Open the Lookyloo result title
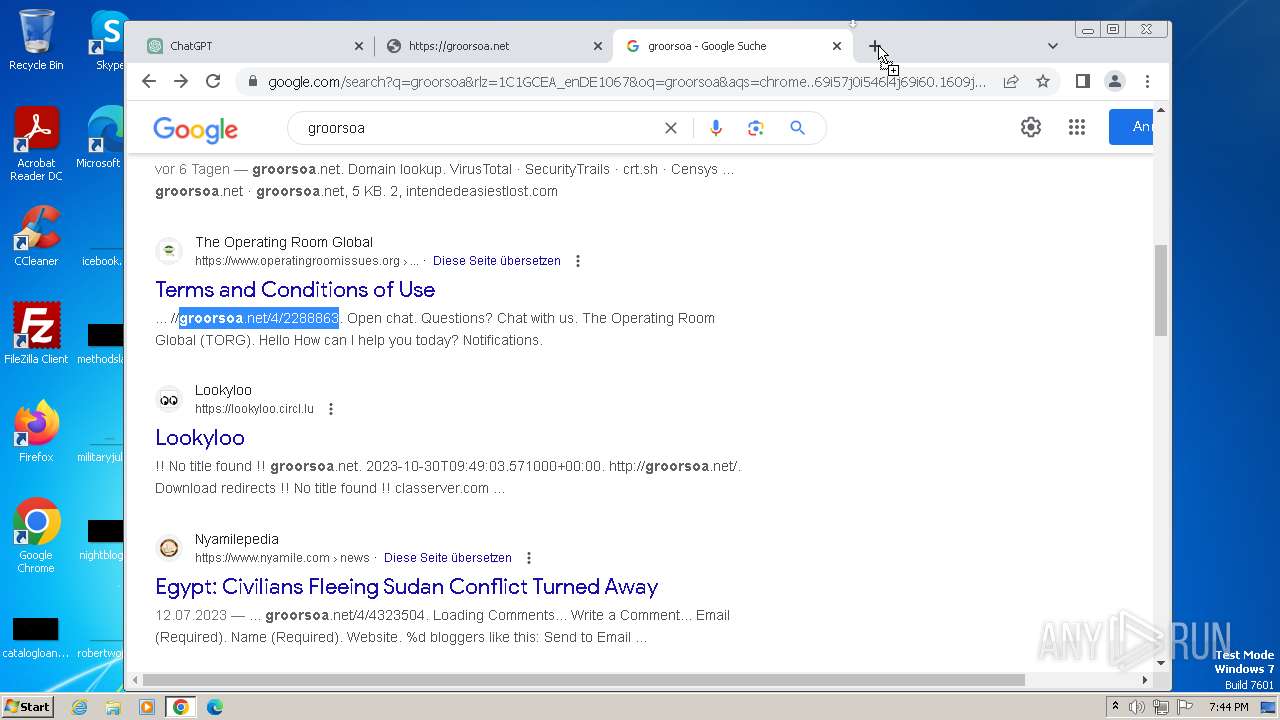1280x720 pixels. click(200, 438)
